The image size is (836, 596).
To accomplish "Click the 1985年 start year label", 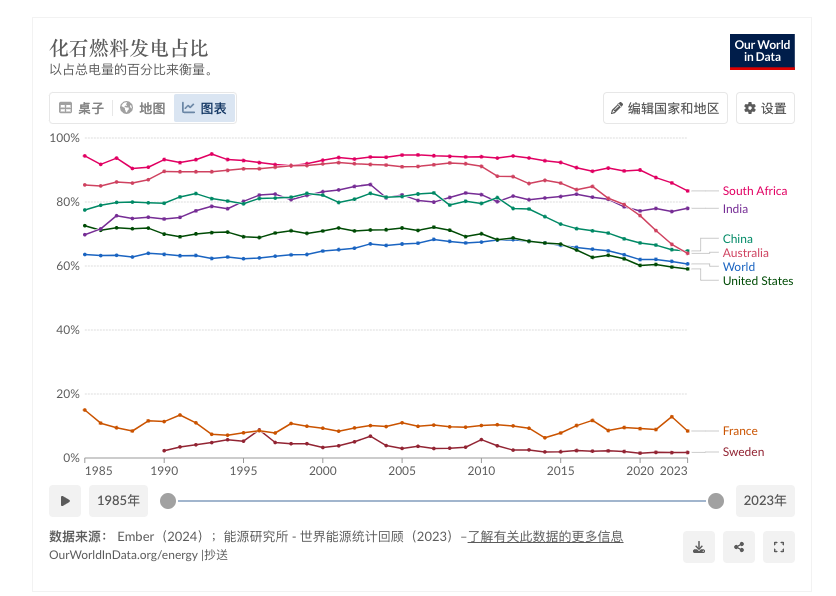I will tap(118, 500).
